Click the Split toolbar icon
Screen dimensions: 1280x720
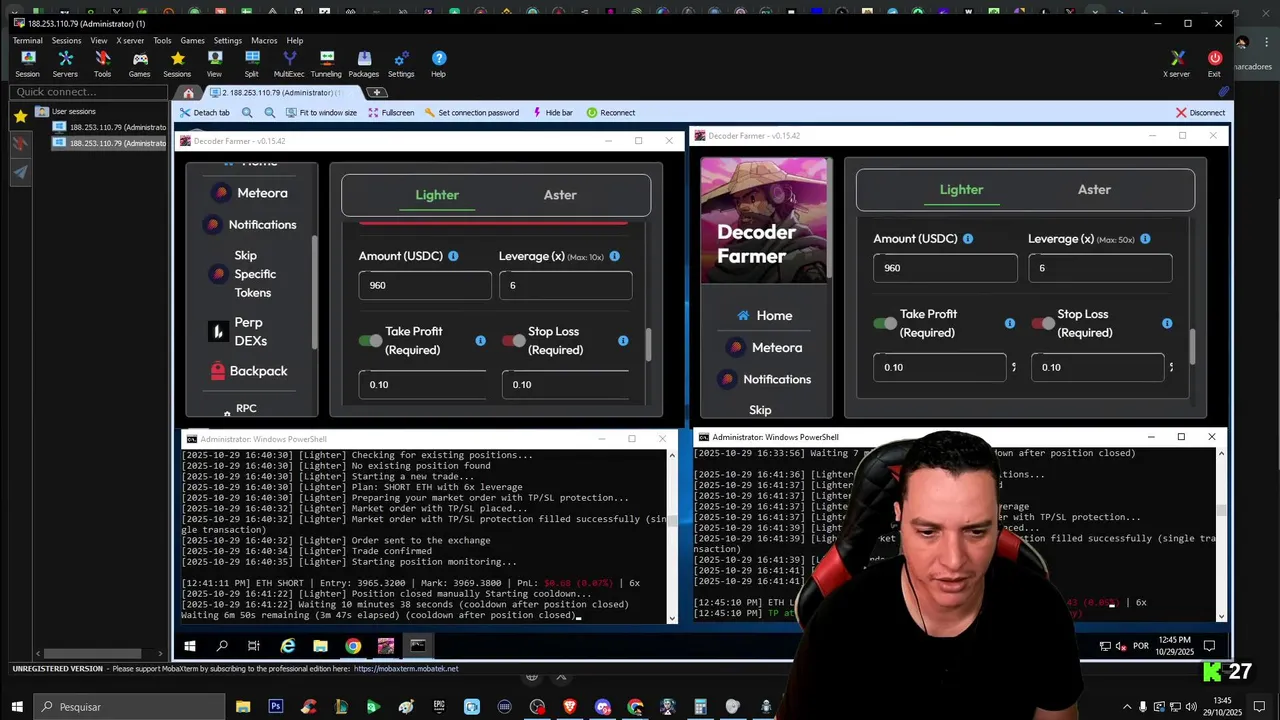point(251,64)
